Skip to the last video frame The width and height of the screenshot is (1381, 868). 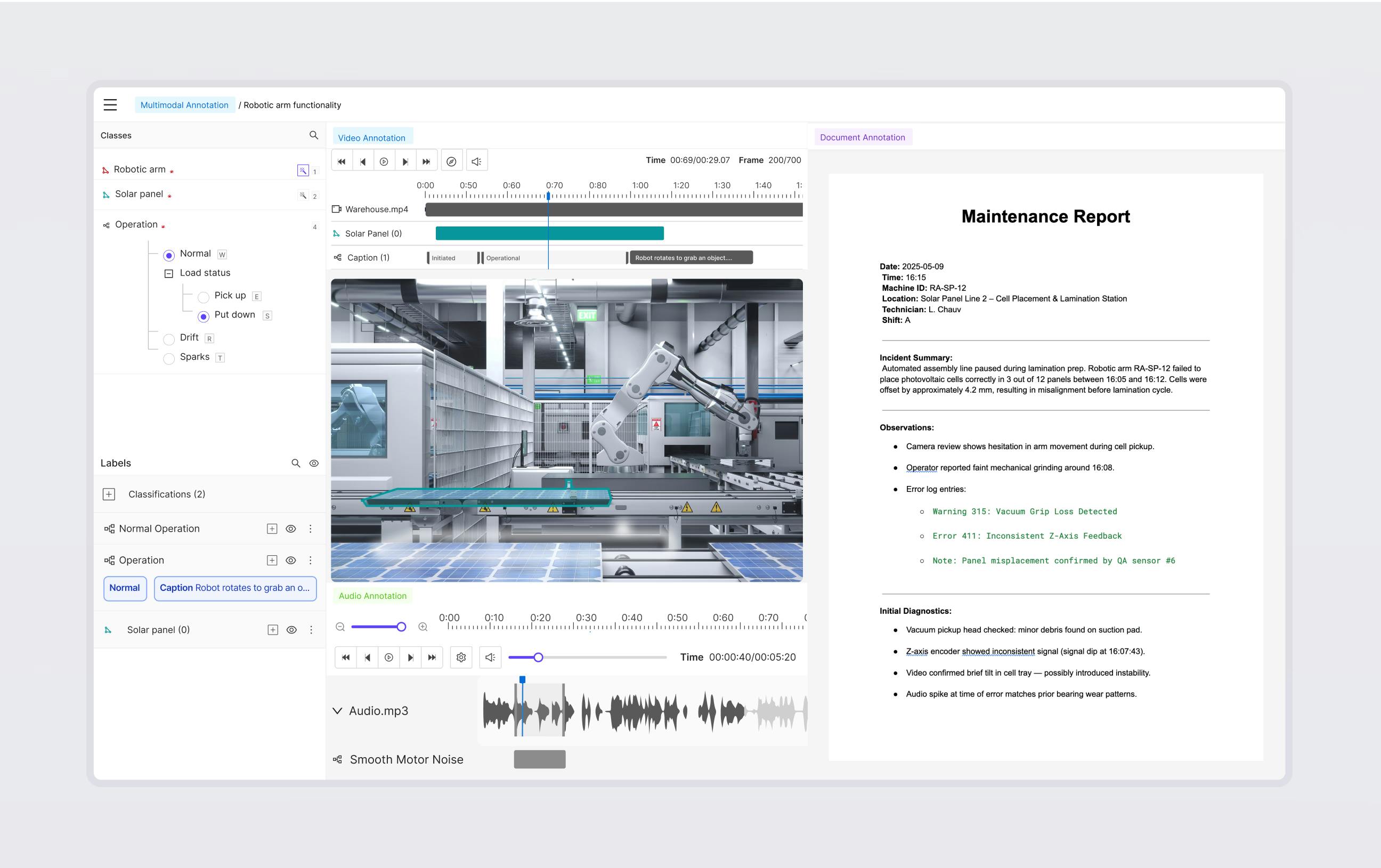click(x=426, y=161)
